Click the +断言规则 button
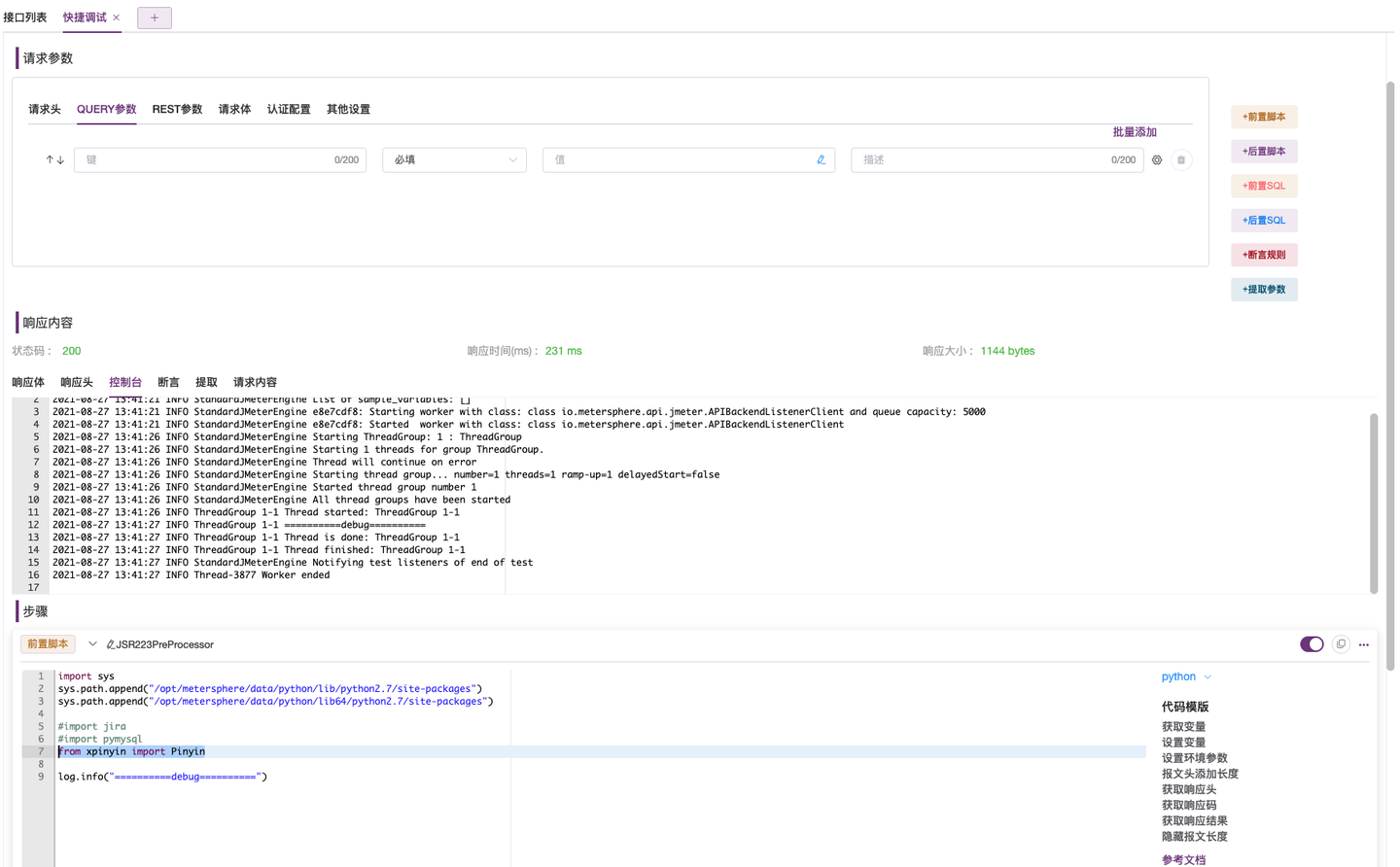 click(1264, 254)
